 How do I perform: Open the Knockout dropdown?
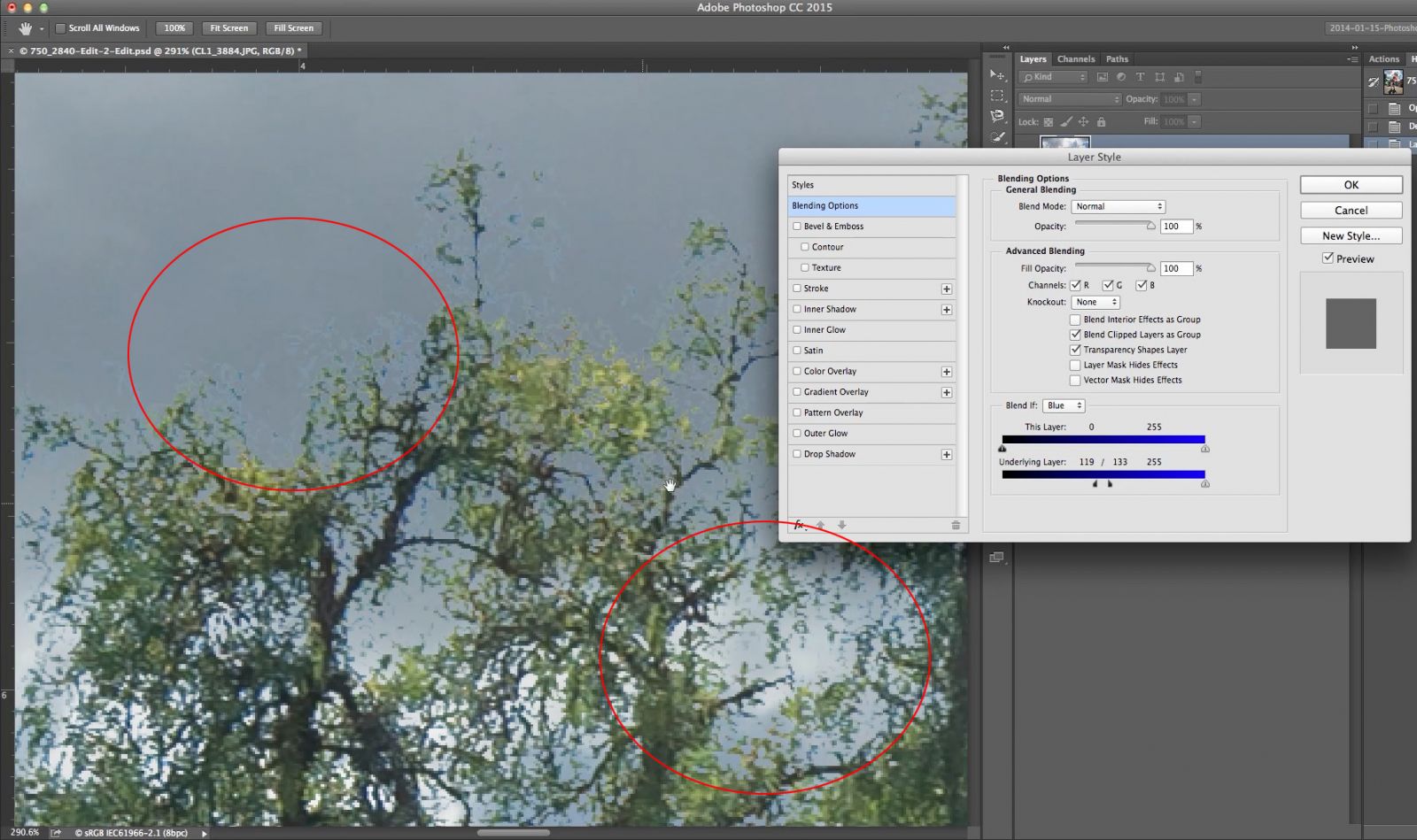[1095, 302]
